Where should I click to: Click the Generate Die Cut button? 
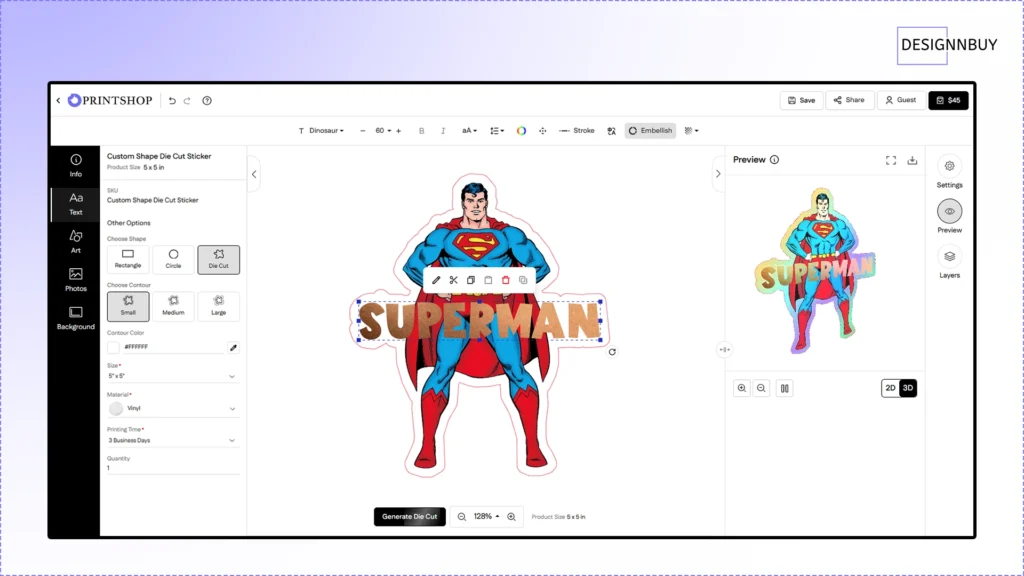point(409,517)
